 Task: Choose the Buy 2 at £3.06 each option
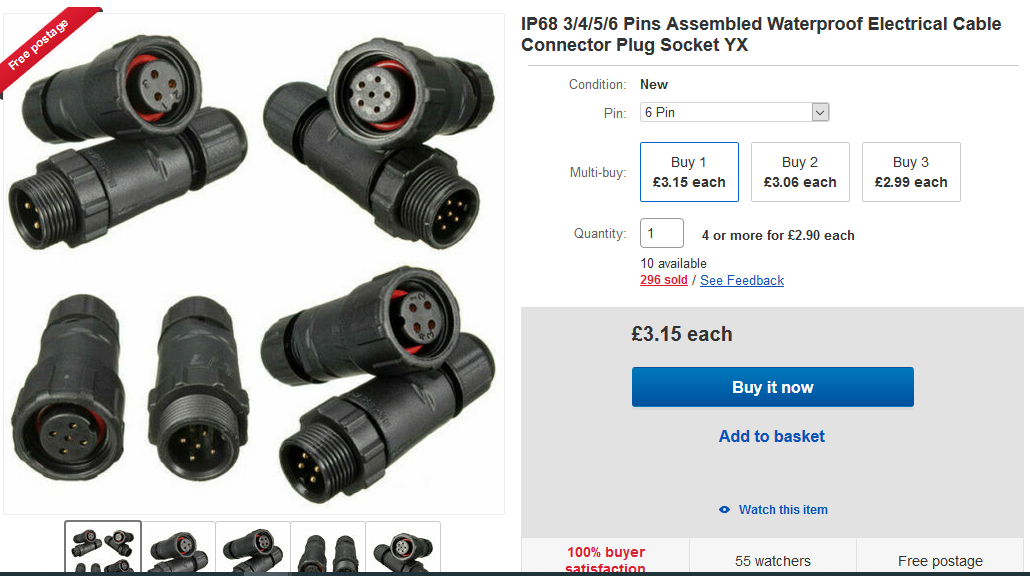[x=800, y=172]
